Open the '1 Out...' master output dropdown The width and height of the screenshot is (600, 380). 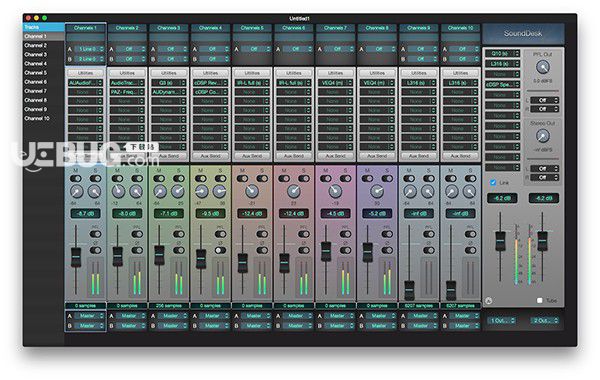502,320
